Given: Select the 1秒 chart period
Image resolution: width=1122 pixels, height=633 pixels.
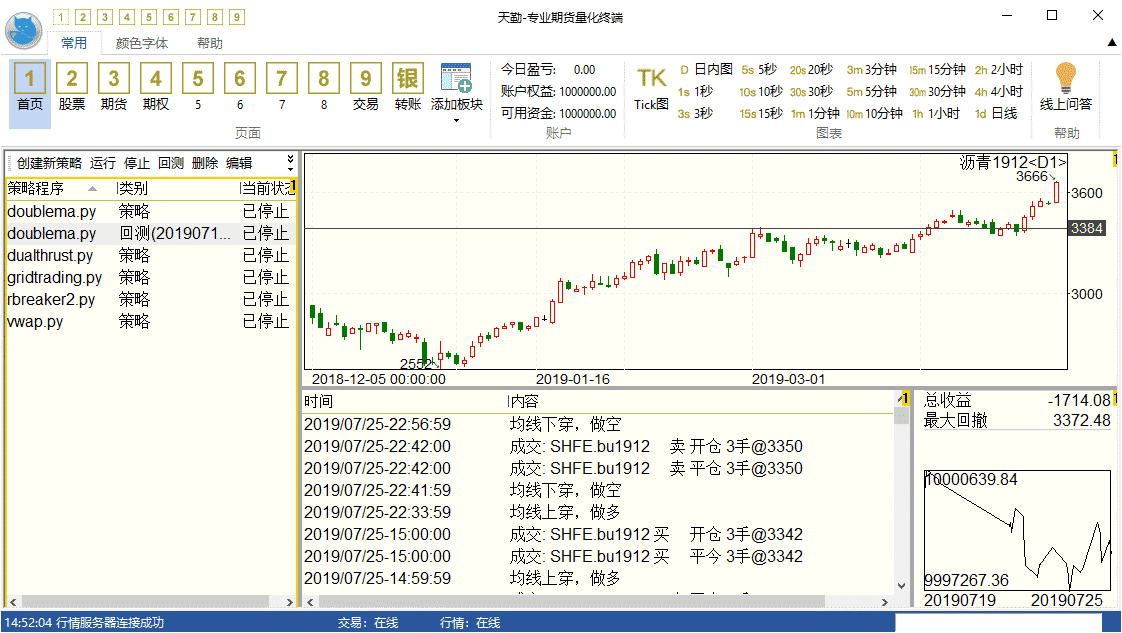Looking at the screenshot, I should pos(696,92).
